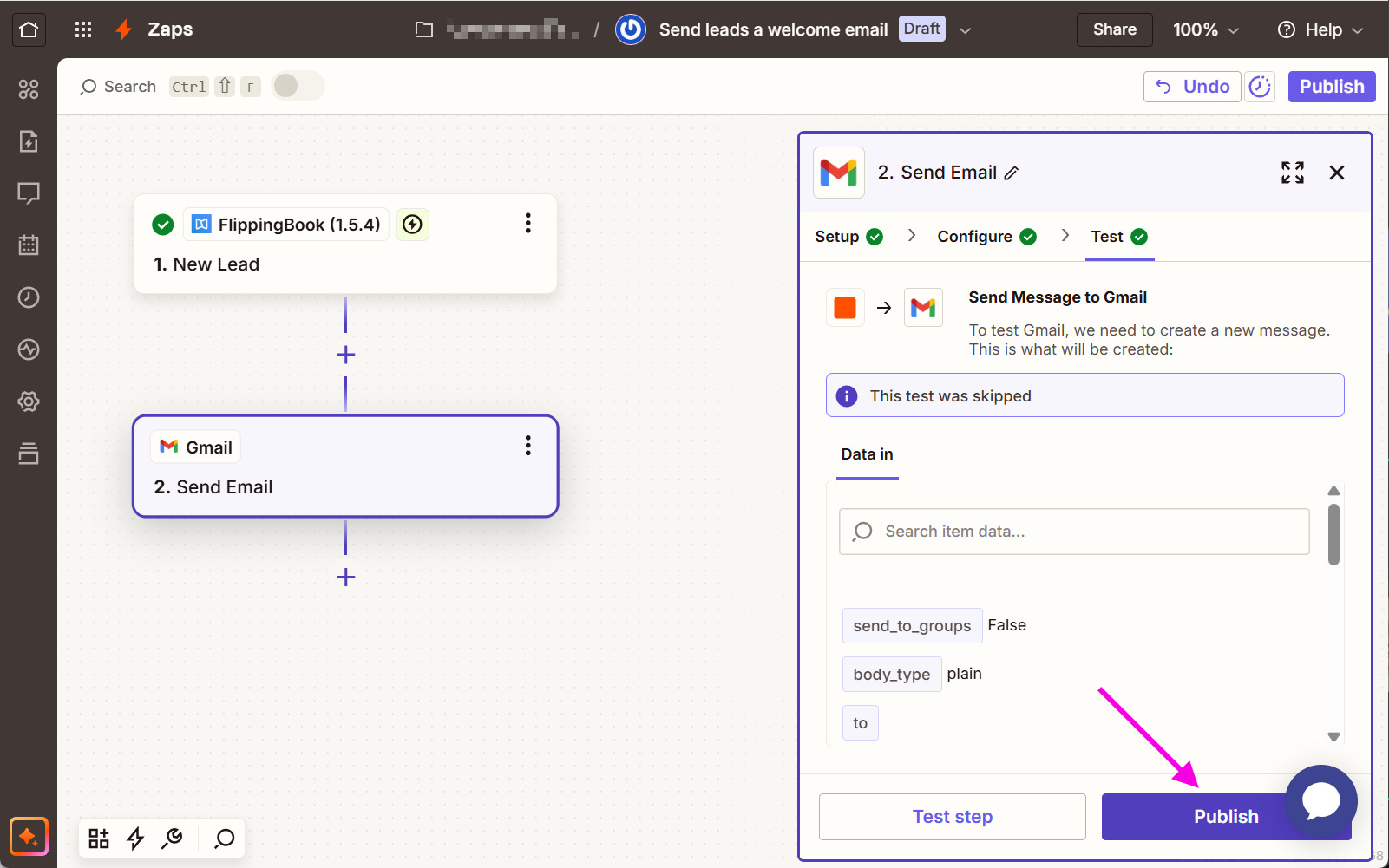The width and height of the screenshot is (1389, 868).
Task: Open the sidebar settings gear icon
Action: [29, 401]
